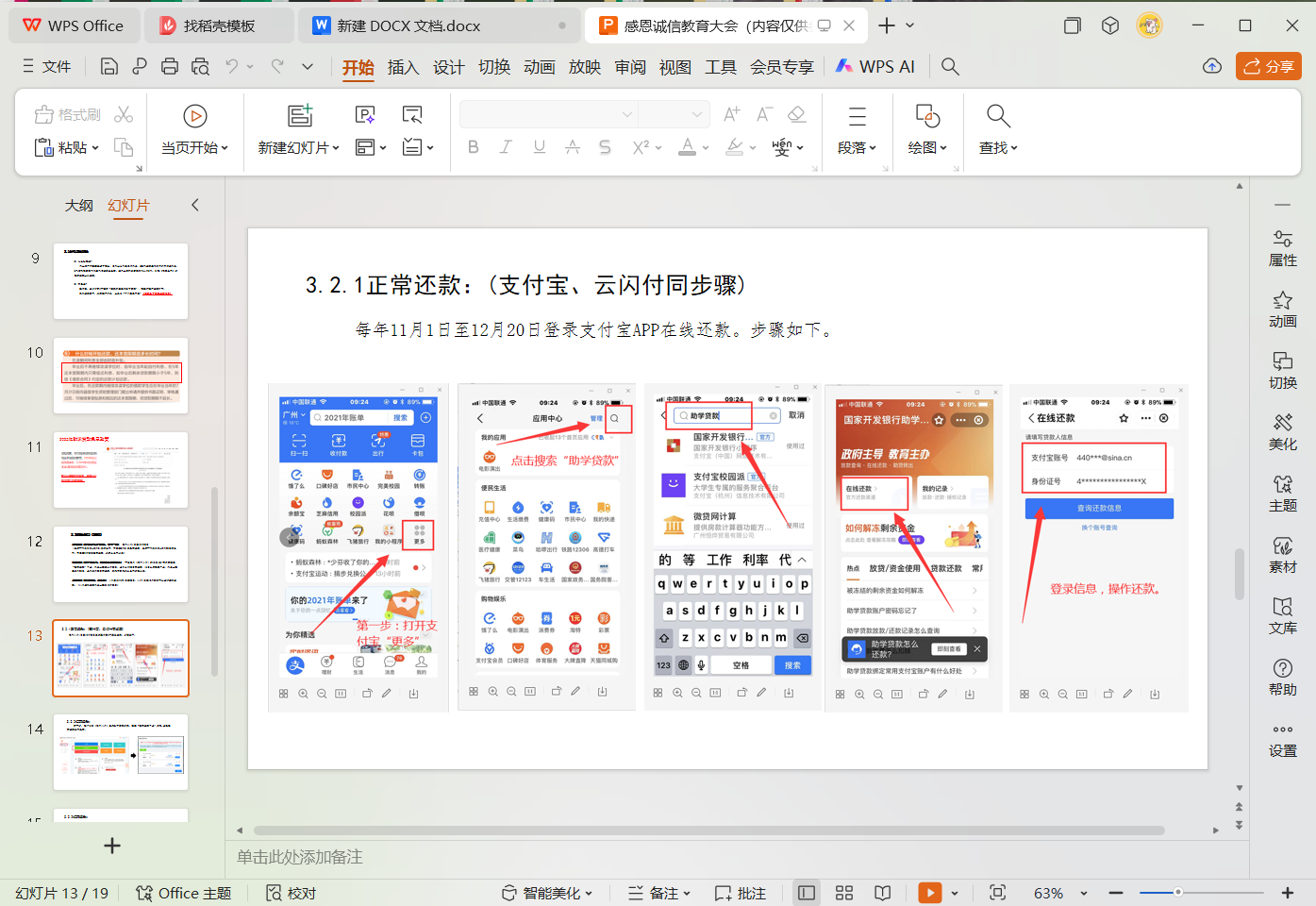The image size is (1316, 906).
Task: Click the Print icon in quick toolbar
Action: 170,66
